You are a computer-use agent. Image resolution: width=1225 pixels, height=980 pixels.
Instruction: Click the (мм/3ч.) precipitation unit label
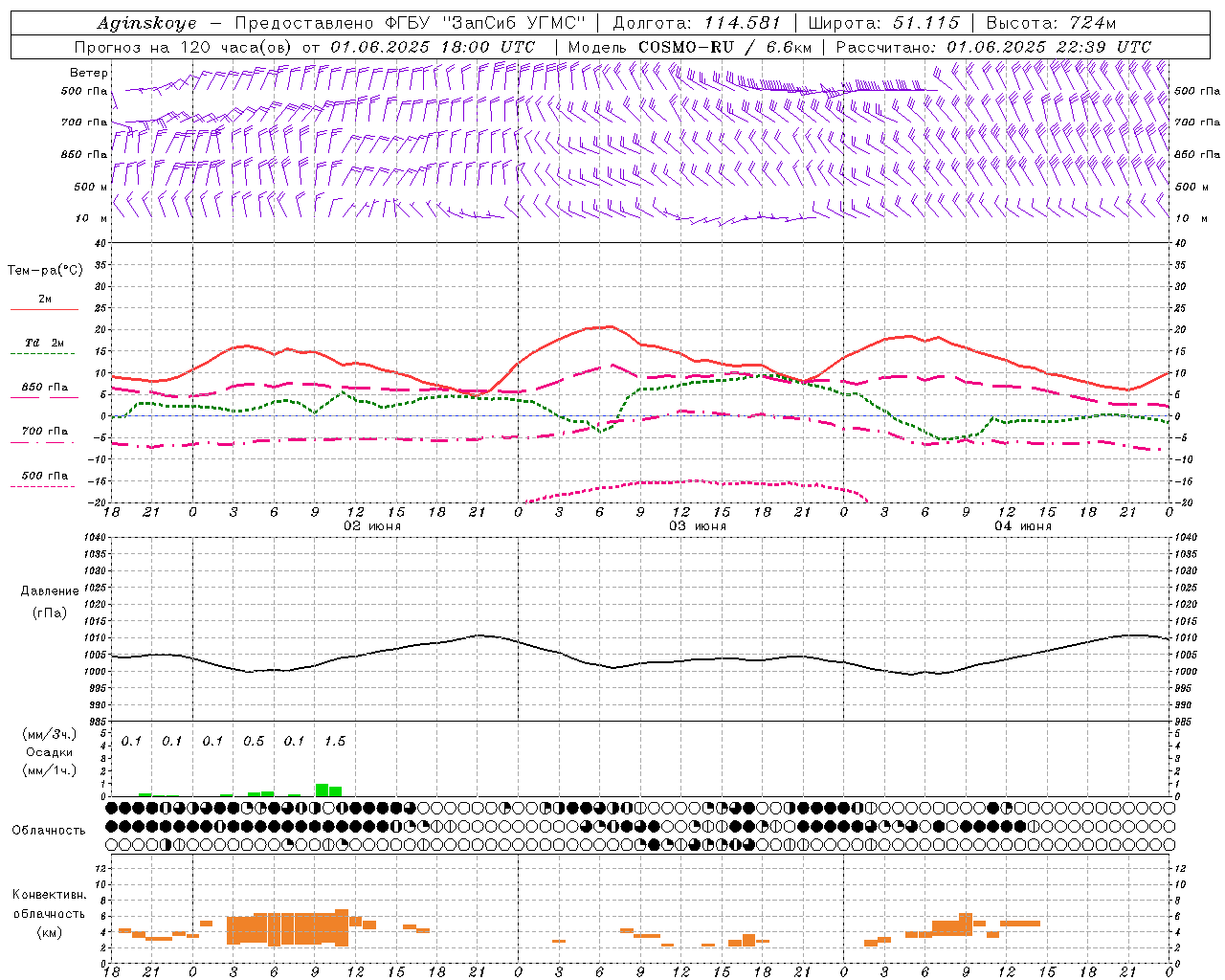point(49,734)
